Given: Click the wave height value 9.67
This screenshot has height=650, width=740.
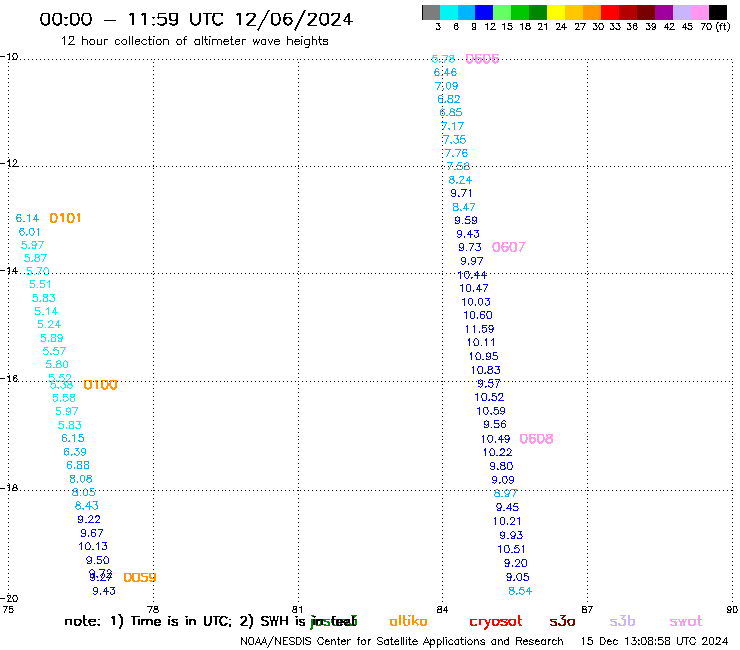Looking at the screenshot, I should tap(92, 533).
